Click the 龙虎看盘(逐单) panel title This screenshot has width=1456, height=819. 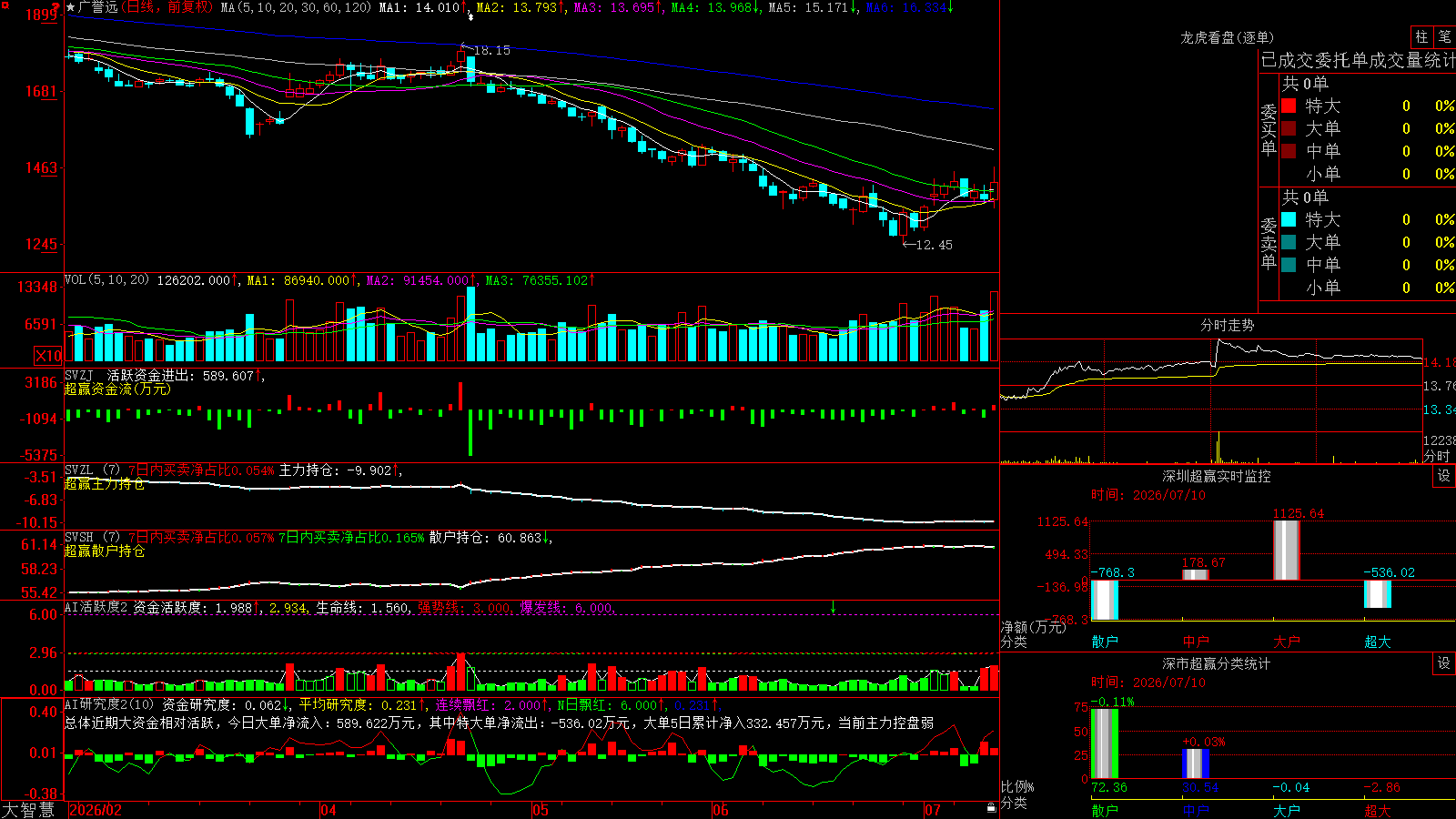(1227, 37)
